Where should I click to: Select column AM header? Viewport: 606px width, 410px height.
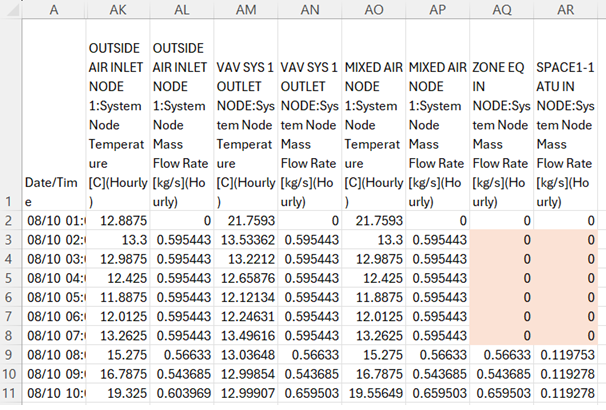point(246,9)
